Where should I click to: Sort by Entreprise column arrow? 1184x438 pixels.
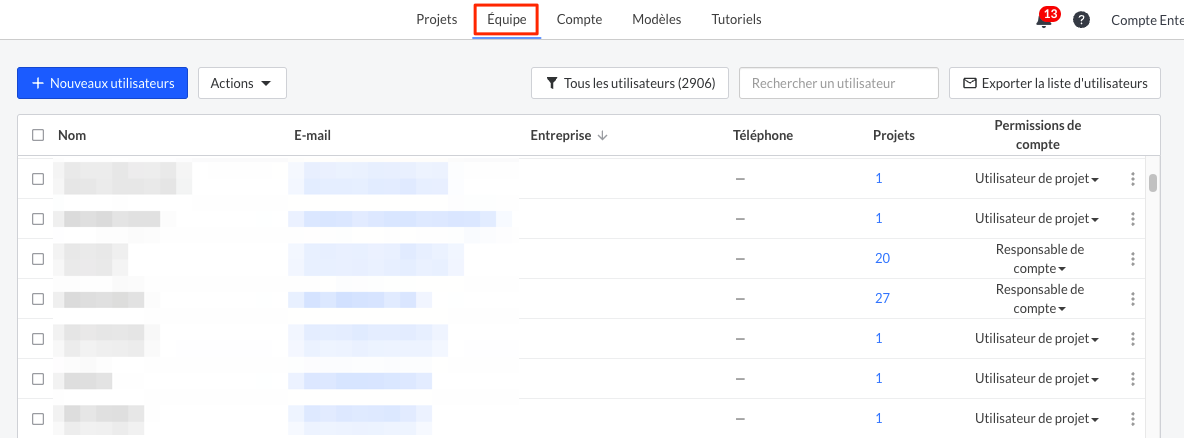coord(602,136)
